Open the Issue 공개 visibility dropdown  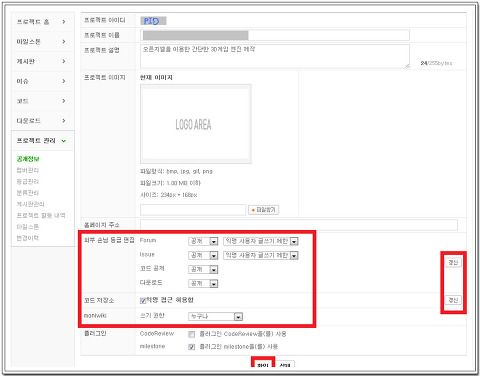coord(203,255)
